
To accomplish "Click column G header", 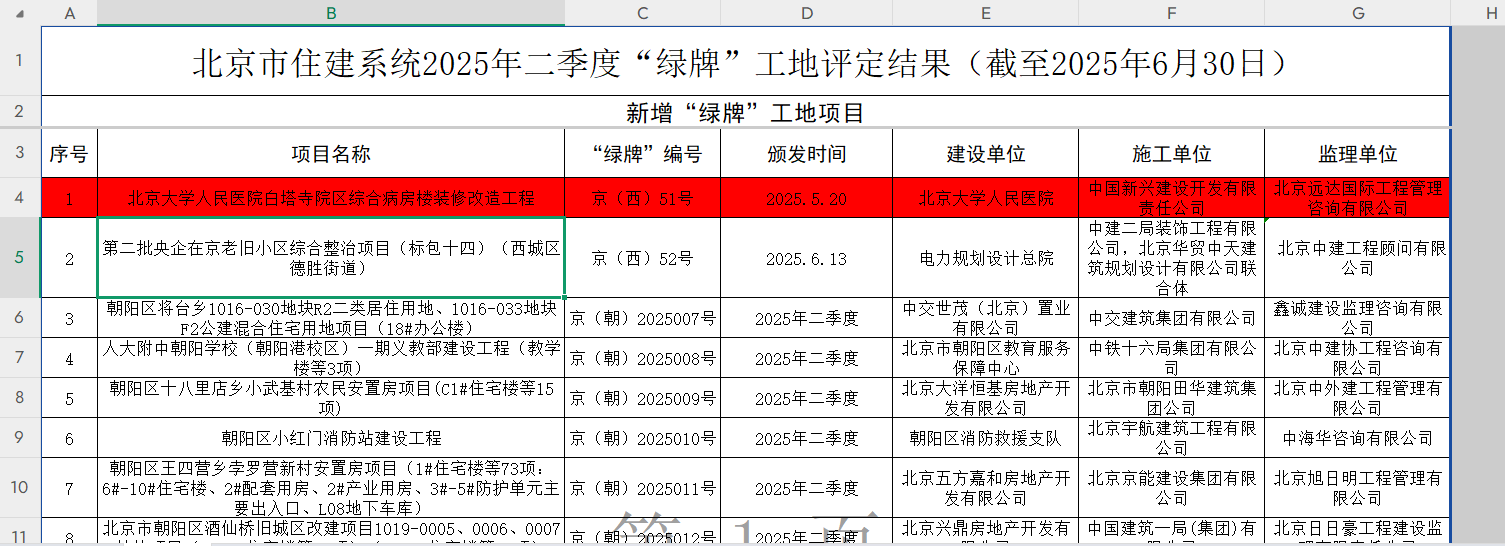I will click(1357, 12).
